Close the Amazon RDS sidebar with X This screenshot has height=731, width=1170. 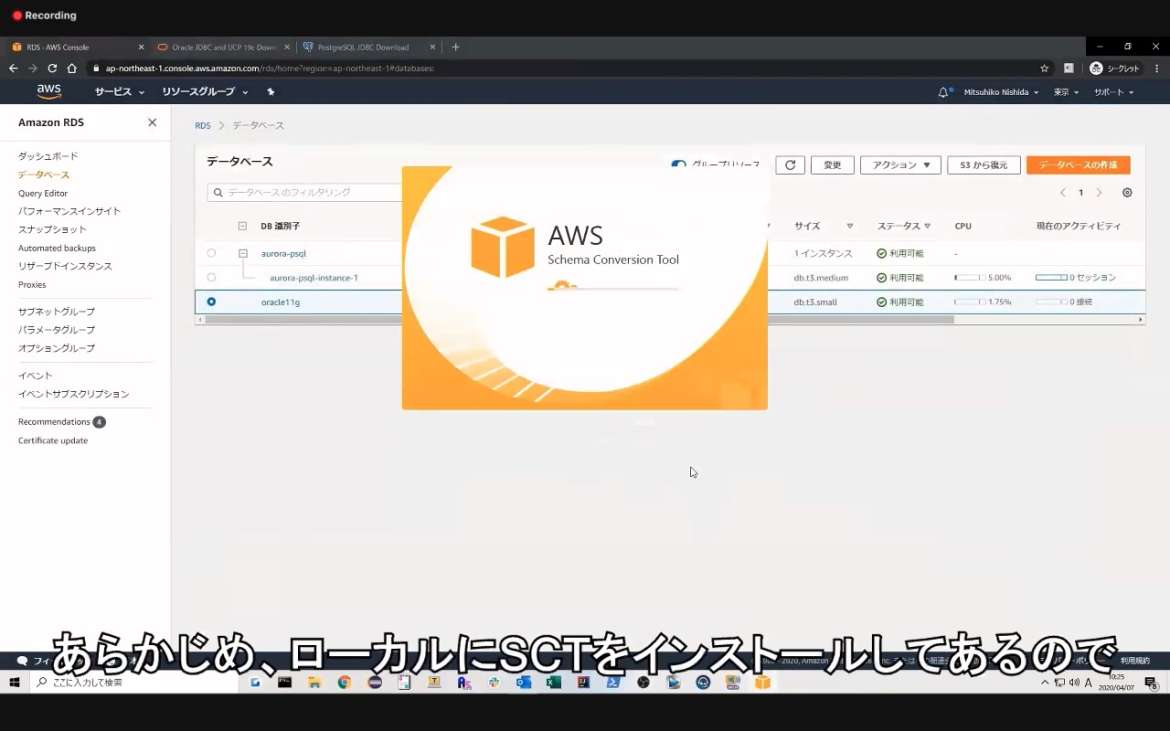pos(152,122)
